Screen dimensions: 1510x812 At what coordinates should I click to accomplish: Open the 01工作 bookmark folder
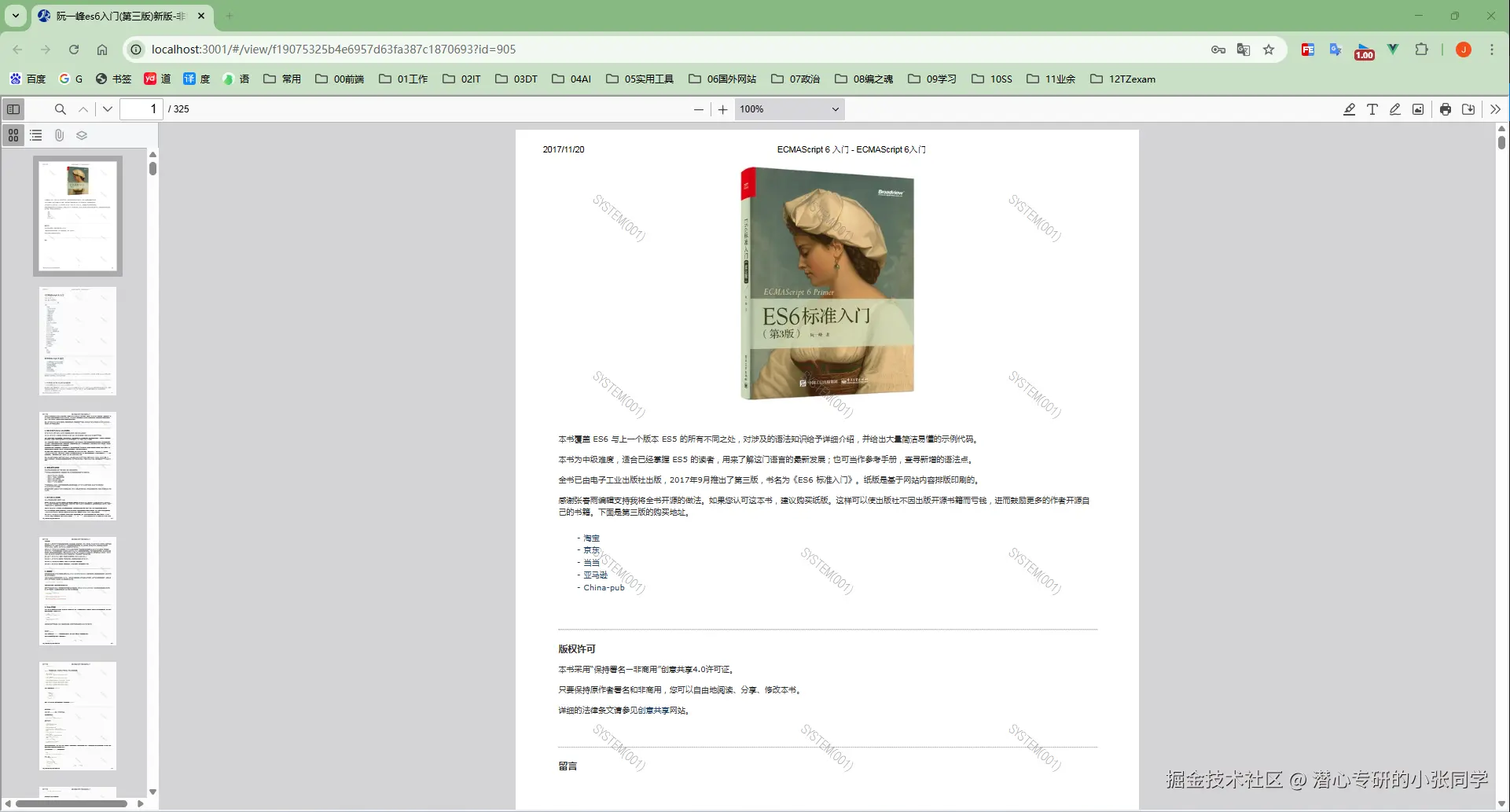(403, 79)
